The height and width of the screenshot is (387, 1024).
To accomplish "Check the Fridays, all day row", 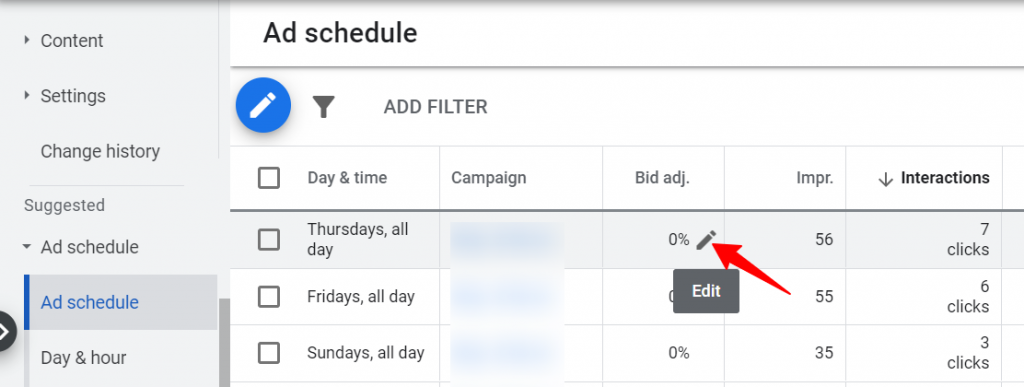I will 269,296.
